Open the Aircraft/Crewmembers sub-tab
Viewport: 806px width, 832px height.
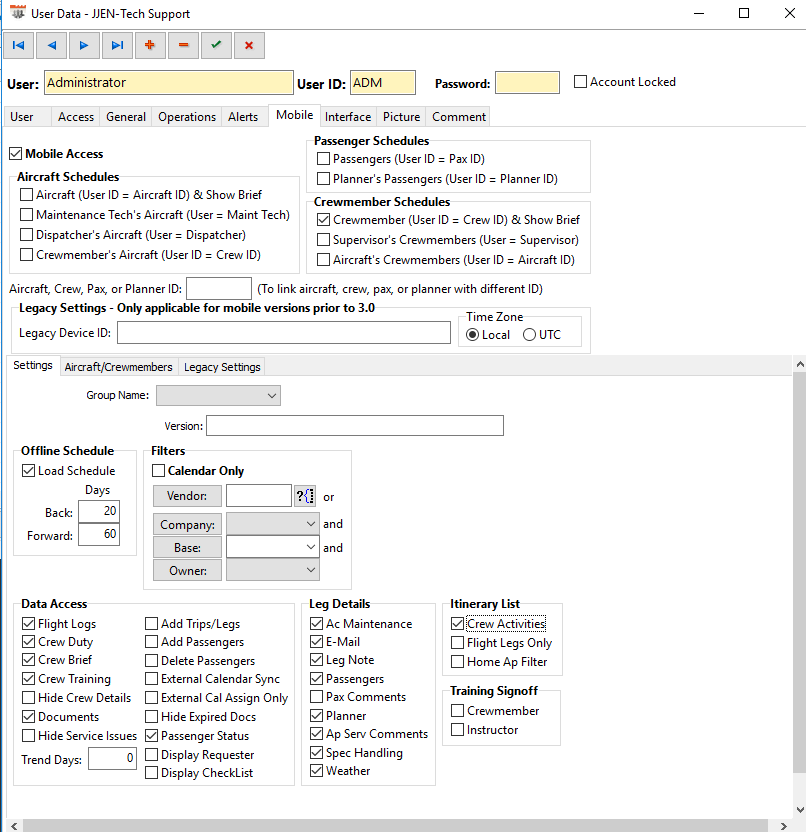pos(118,367)
